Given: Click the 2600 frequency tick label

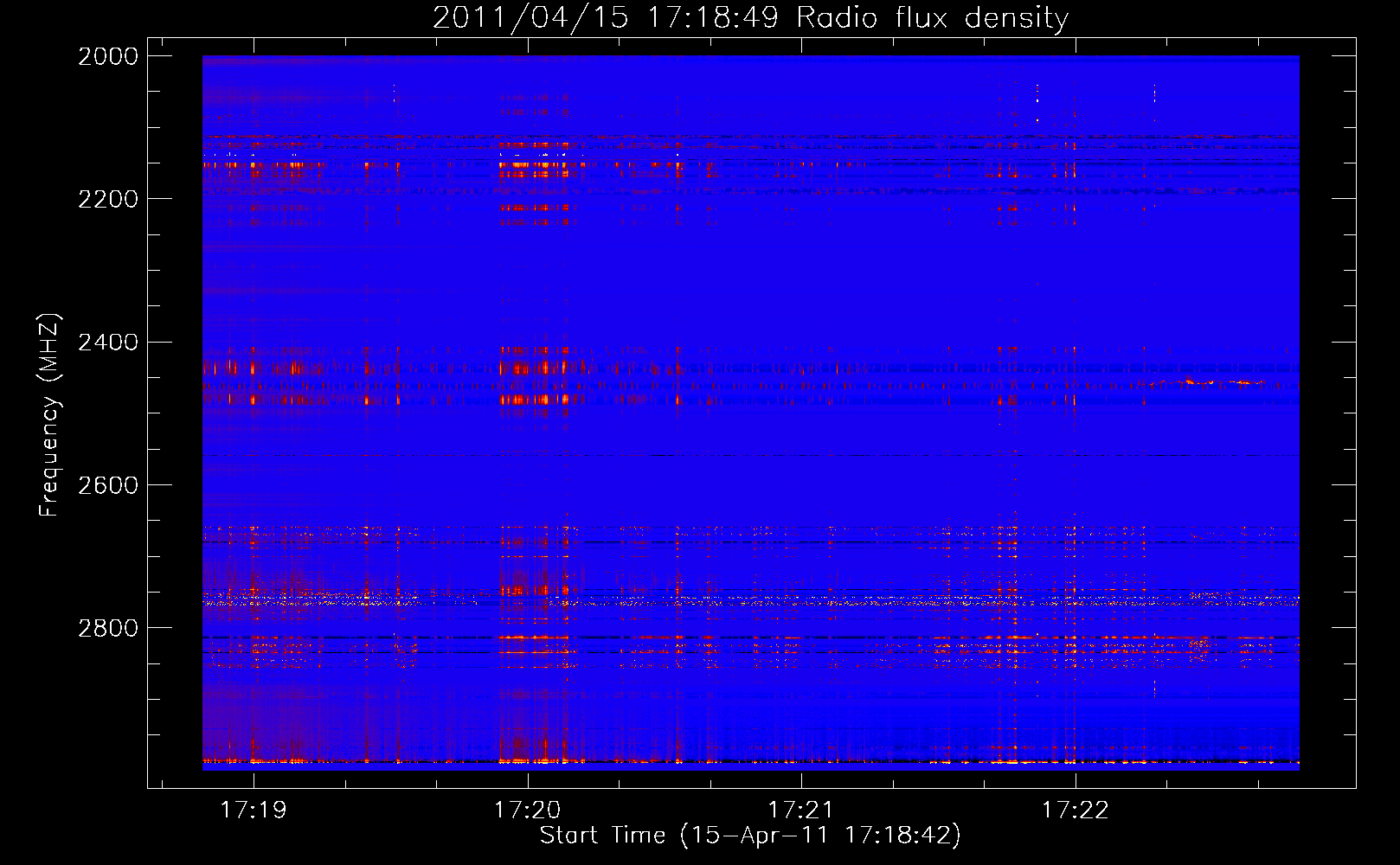Looking at the screenshot, I should pyautogui.click(x=108, y=485).
